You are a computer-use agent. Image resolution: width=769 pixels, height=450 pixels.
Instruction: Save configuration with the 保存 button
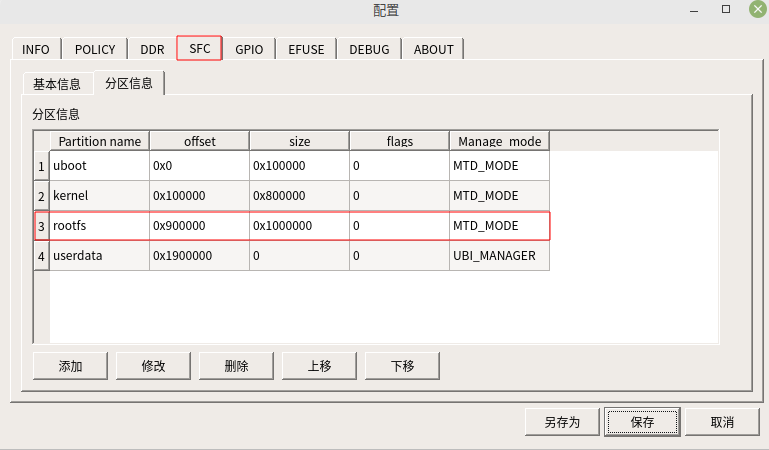coord(642,422)
